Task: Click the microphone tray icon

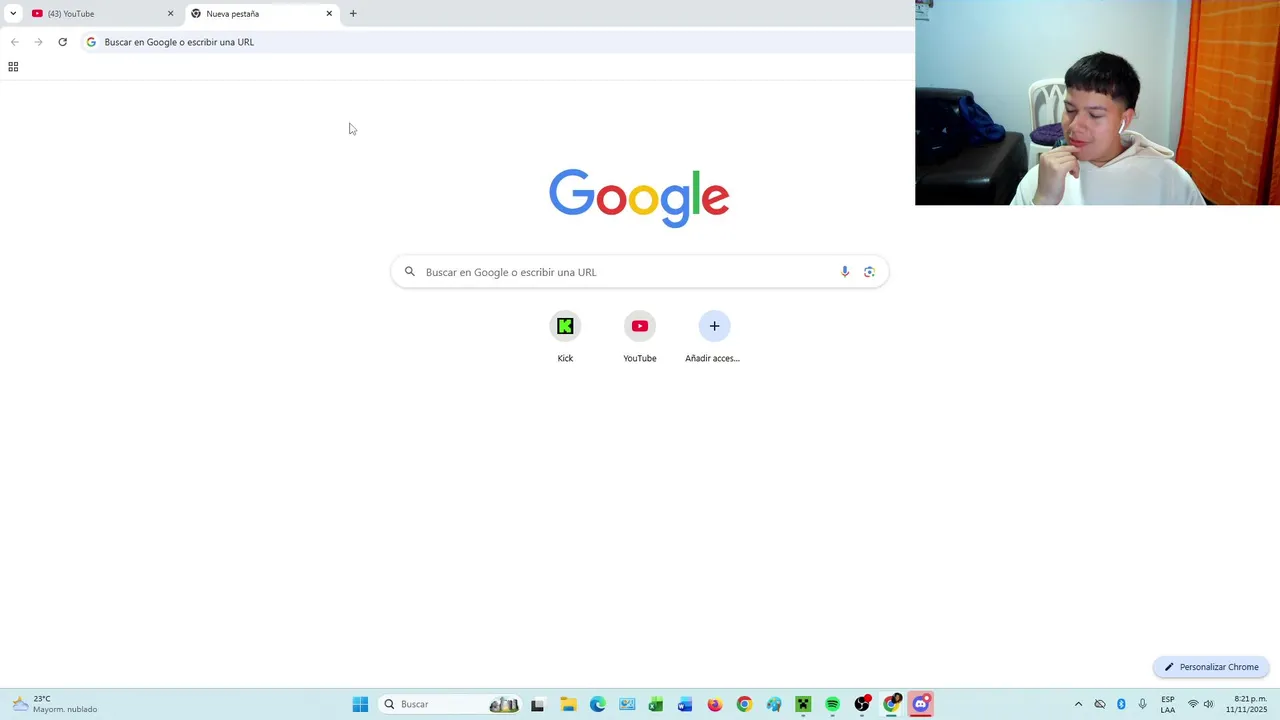Action: (1143, 704)
